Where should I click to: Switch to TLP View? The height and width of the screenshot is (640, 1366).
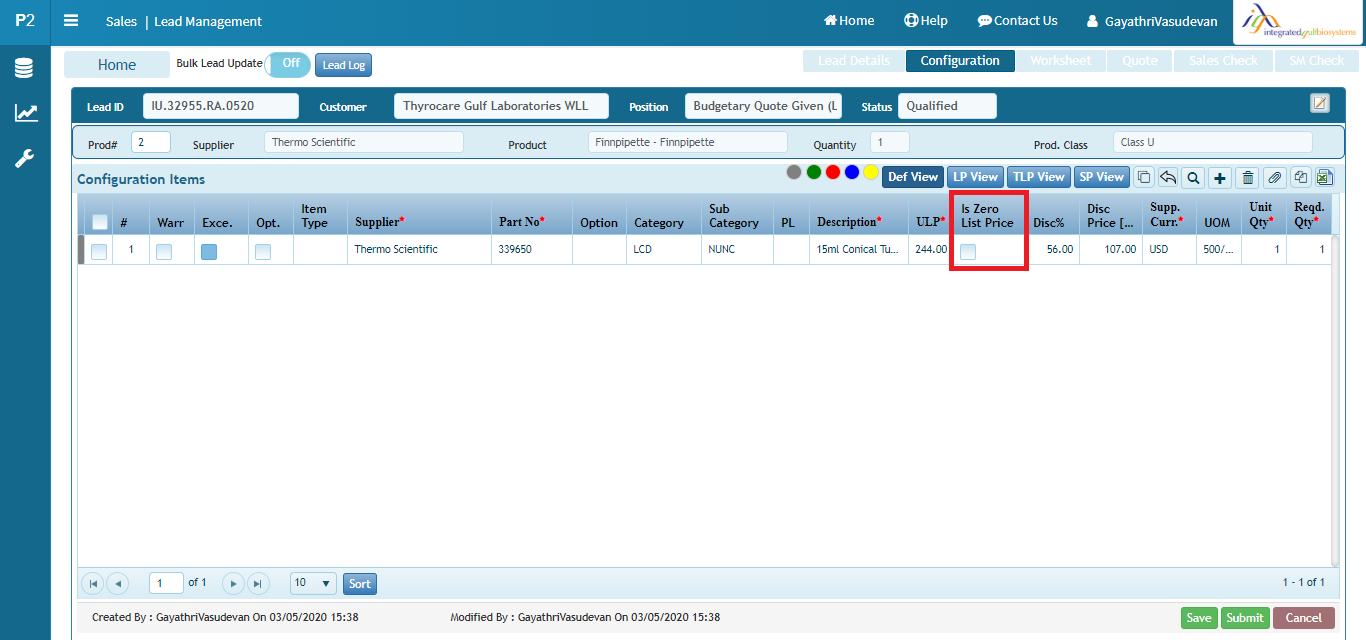coord(1038,177)
